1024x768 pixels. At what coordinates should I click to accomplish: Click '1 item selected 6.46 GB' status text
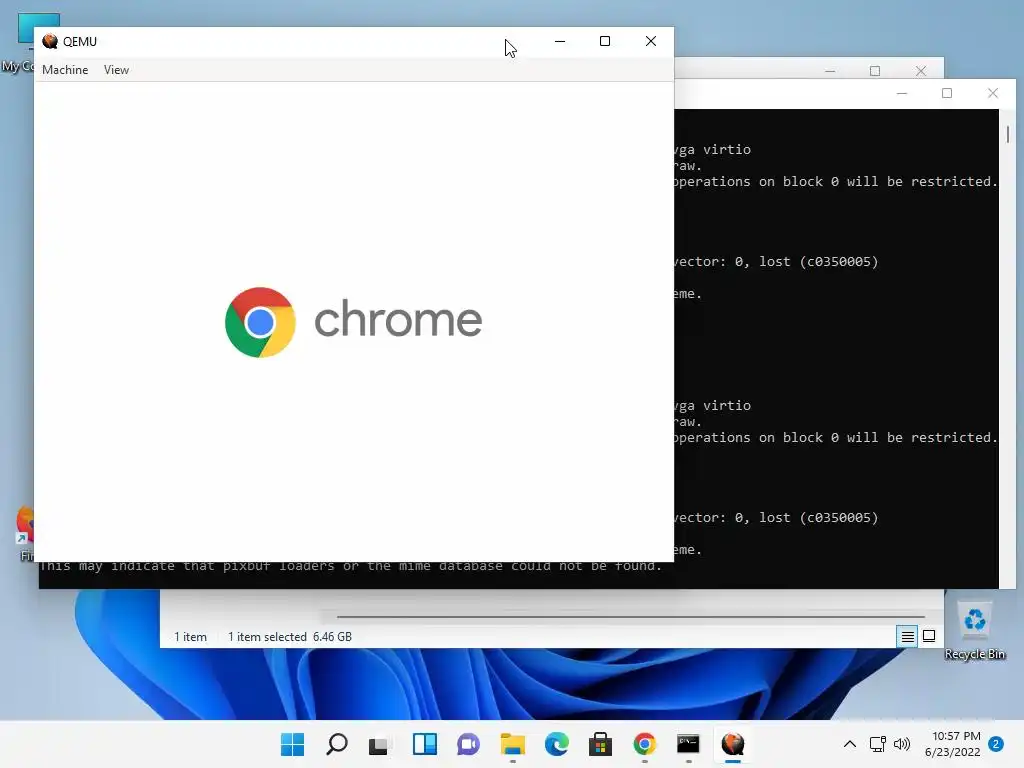click(x=289, y=637)
